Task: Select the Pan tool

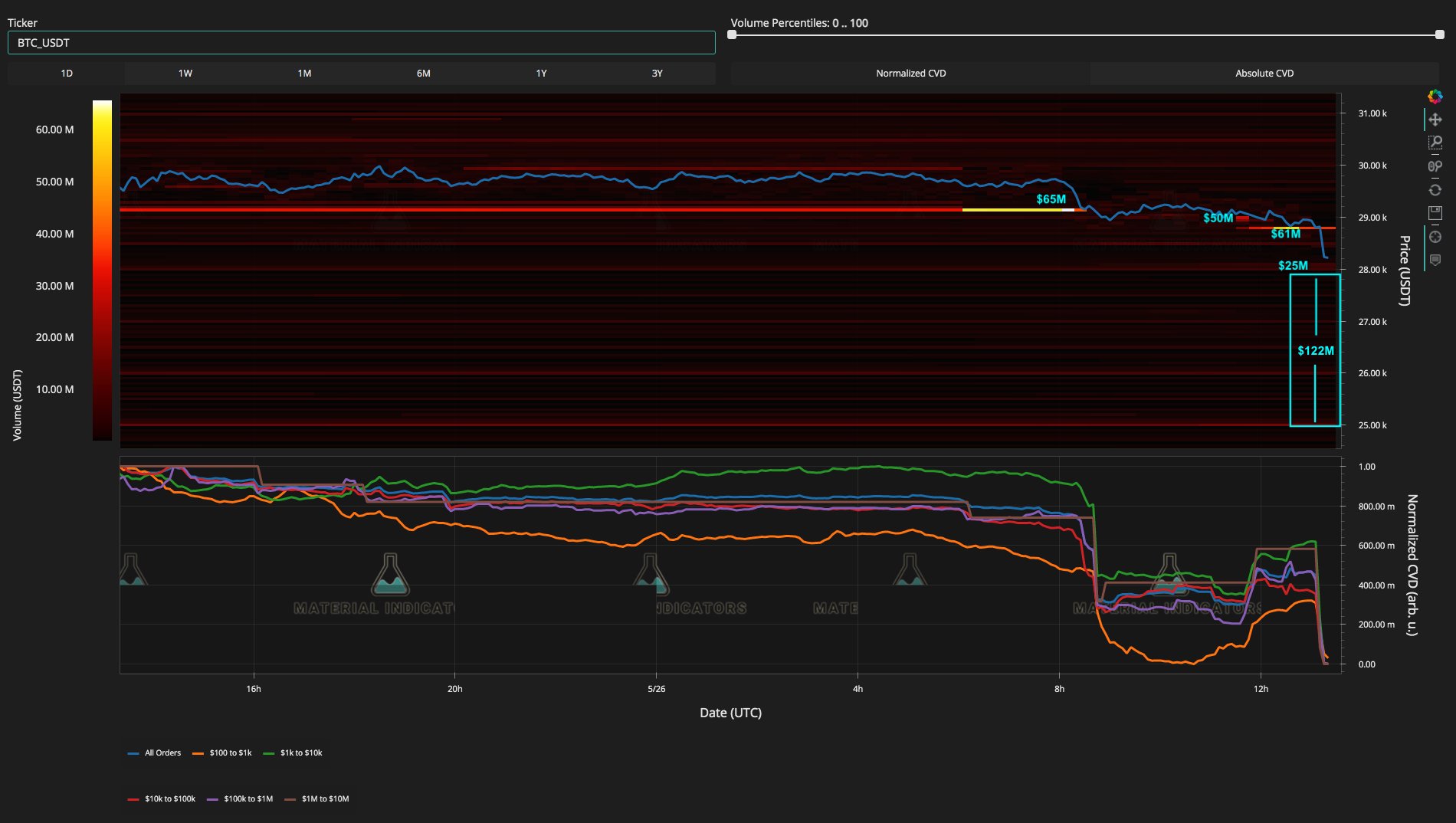Action: [1435, 120]
